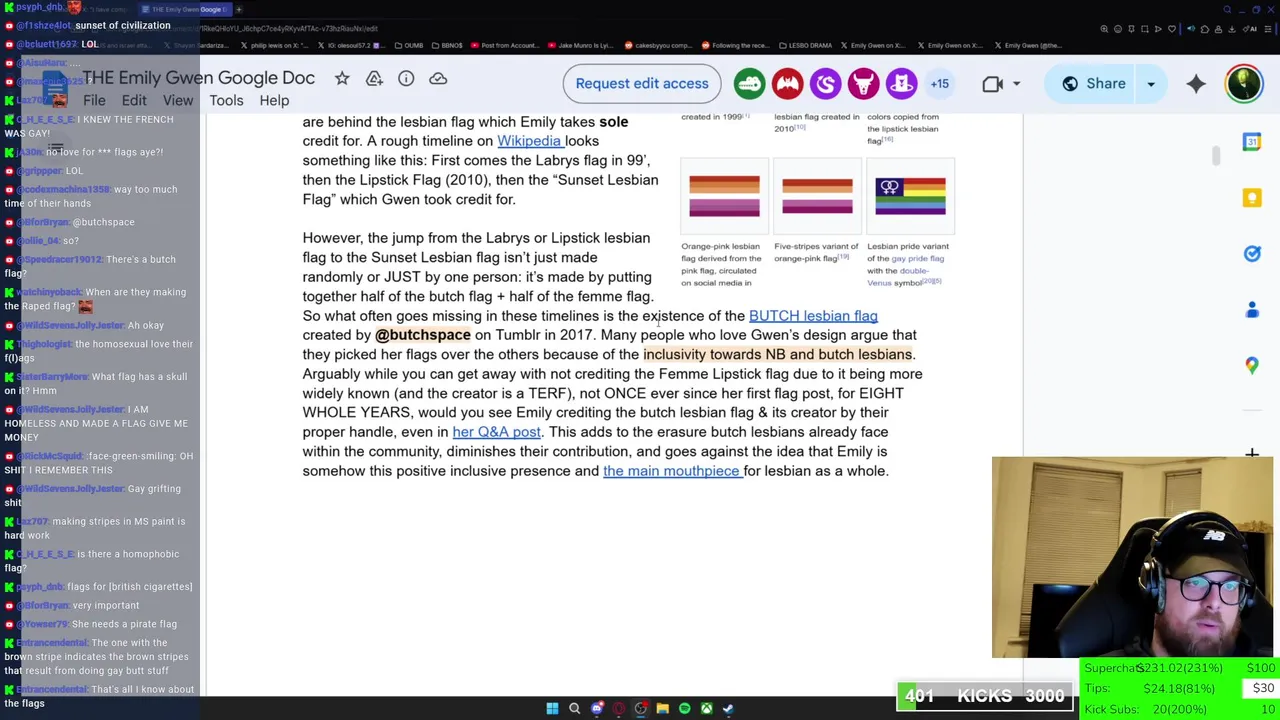This screenshot has height=720, width=1280.
Task: Open Steam from the taskbar
Action: [x=728, y=708]
